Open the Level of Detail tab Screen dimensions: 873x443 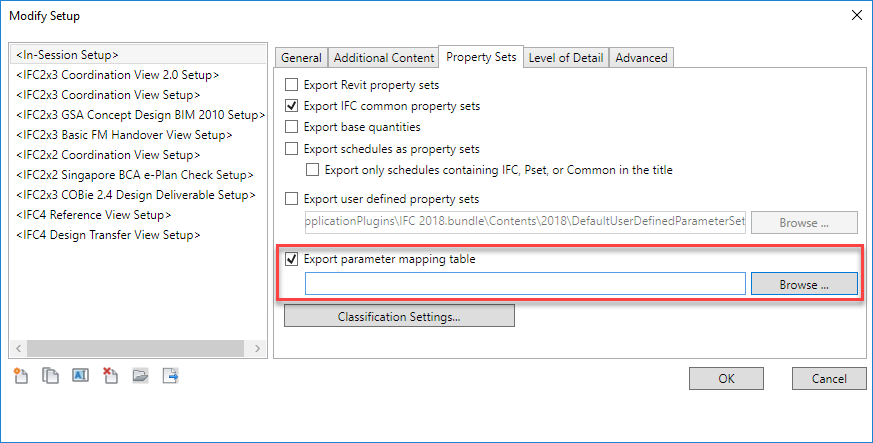pyautogui.click(x=566, y=58)
